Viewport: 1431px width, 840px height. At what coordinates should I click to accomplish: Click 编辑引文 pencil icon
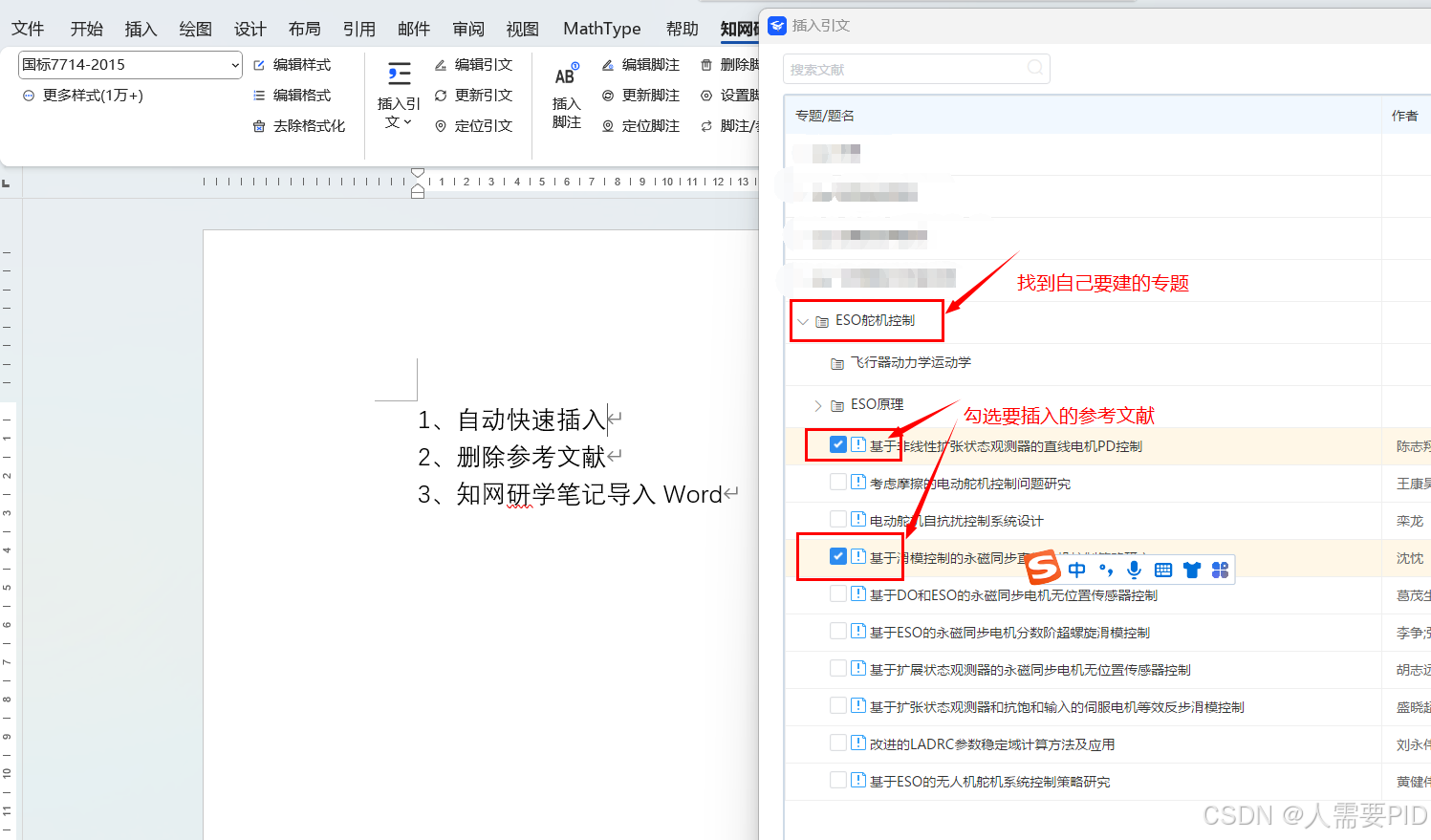coord(441,65)
